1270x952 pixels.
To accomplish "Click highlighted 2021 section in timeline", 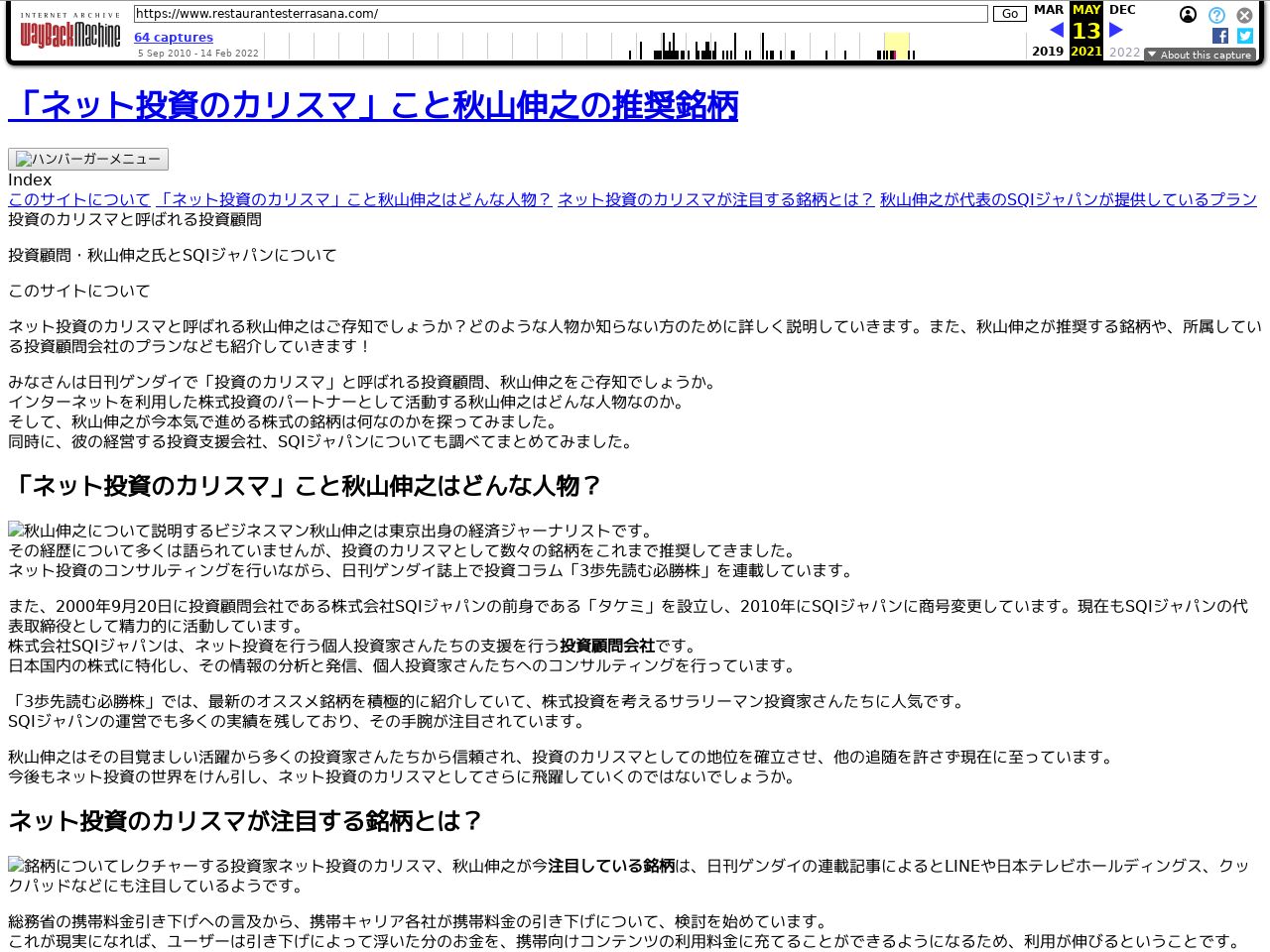I will [896, 46].
